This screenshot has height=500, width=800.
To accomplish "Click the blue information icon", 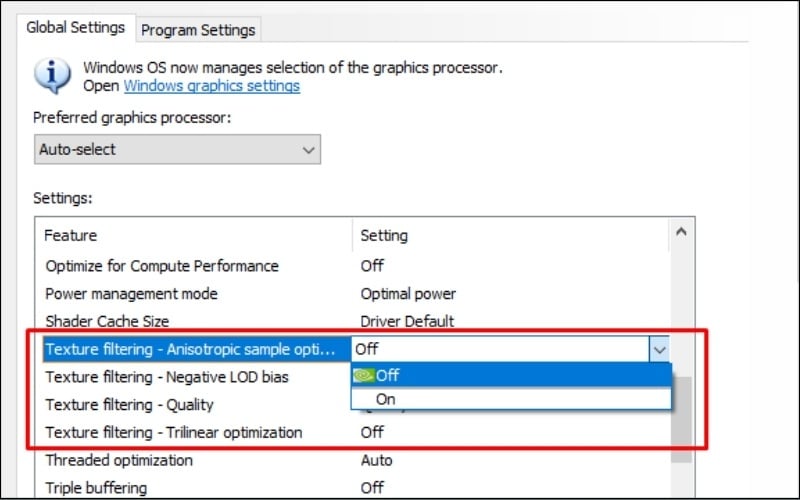I will click(52, 76).
